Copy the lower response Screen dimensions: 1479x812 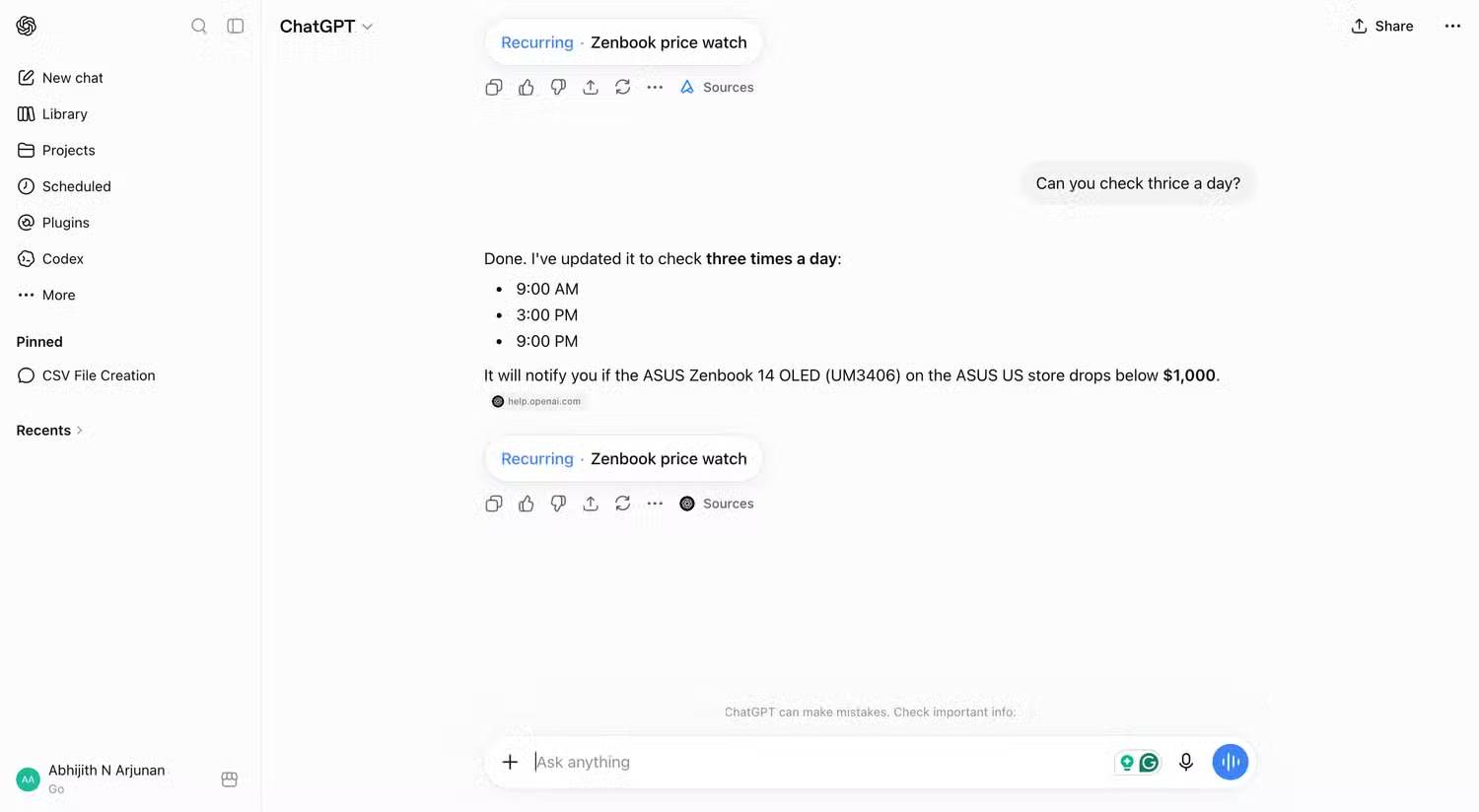pos(494,504)
